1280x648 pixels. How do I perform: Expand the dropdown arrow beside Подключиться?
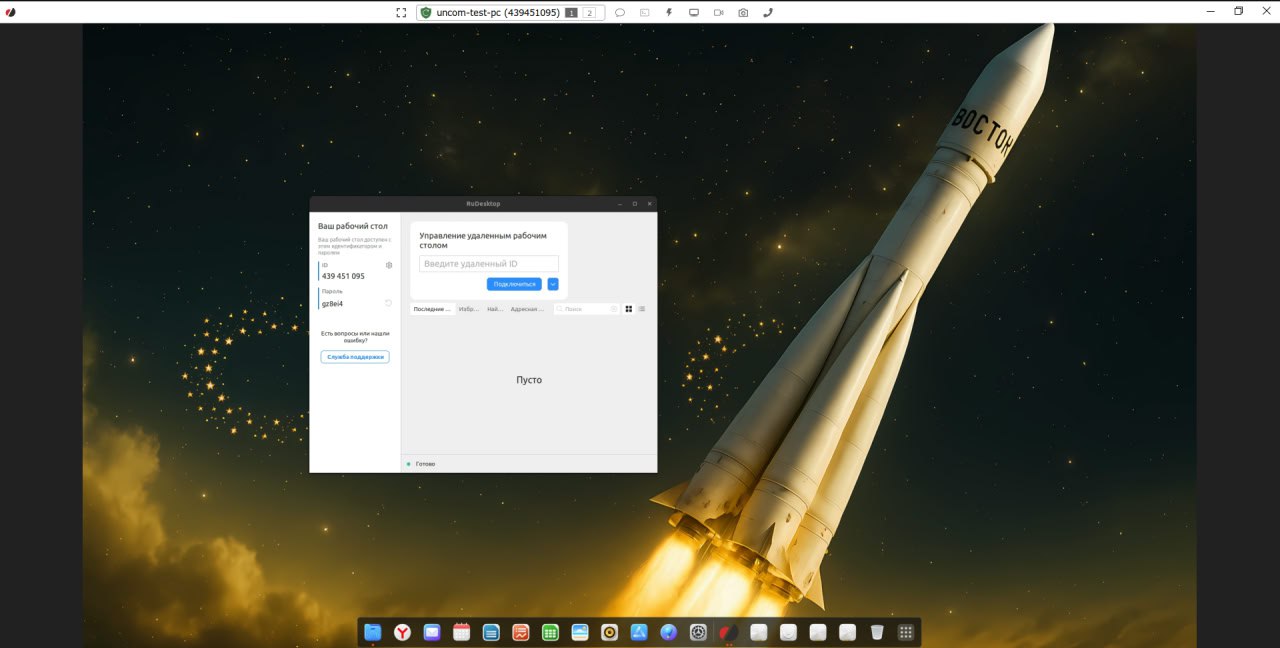point(553,284)
